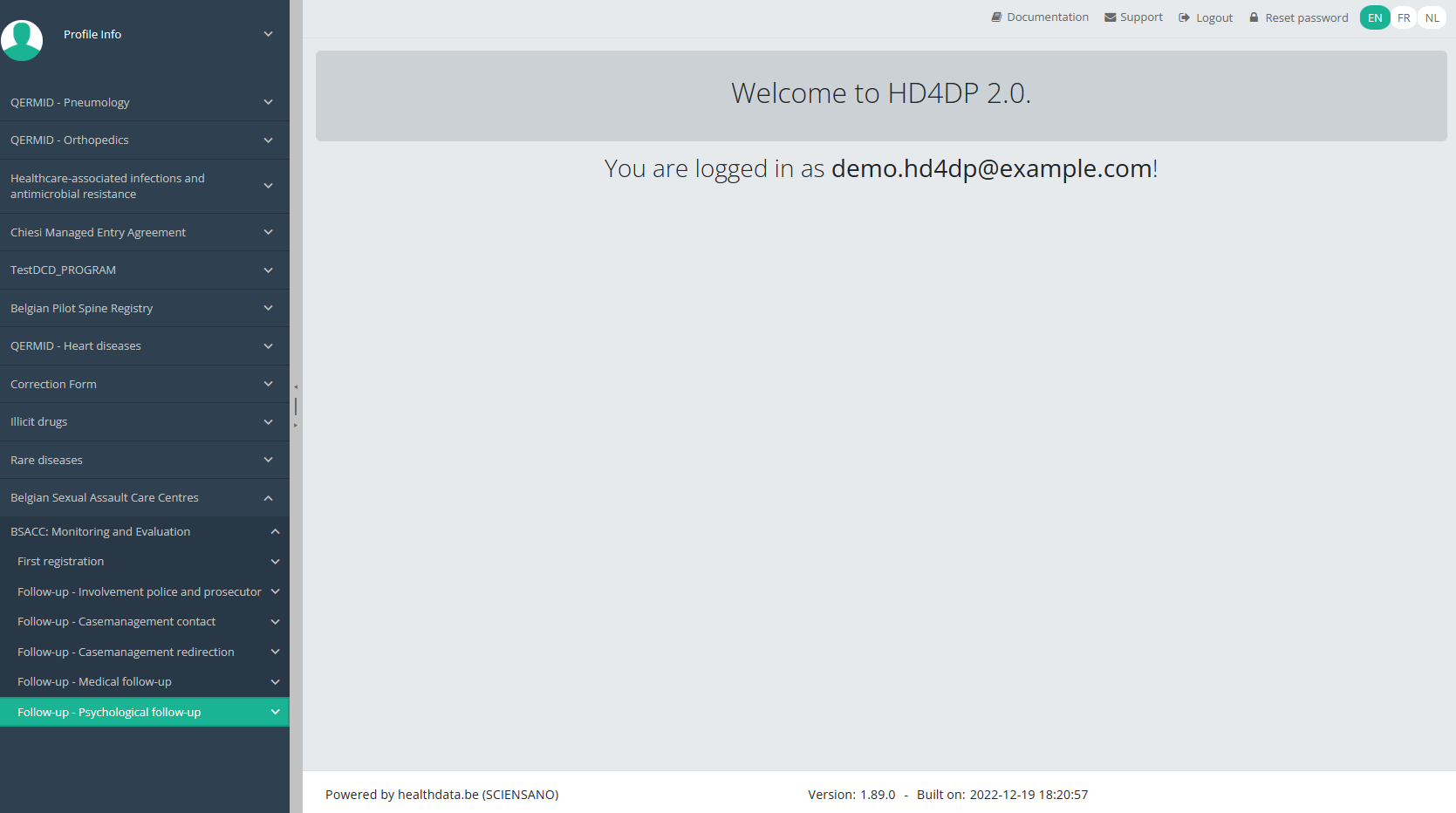Switch language to FR

click(x=1404, y=17)
